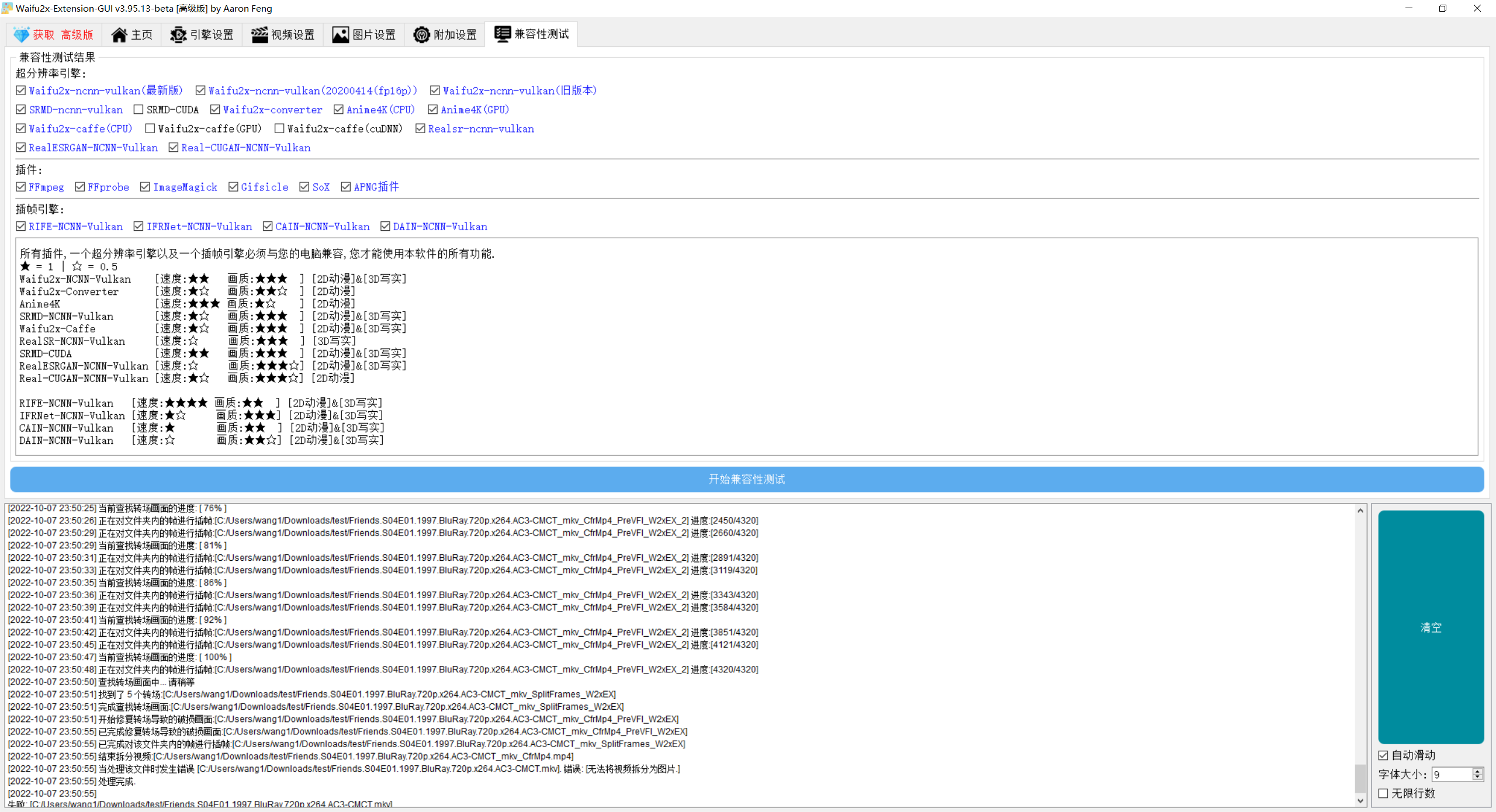The width and height of the screenshot is (1496, 812).
Task: Check the 无限行数 unlimited lines option
Action: pyautogui.click(x=1384, y=793)
